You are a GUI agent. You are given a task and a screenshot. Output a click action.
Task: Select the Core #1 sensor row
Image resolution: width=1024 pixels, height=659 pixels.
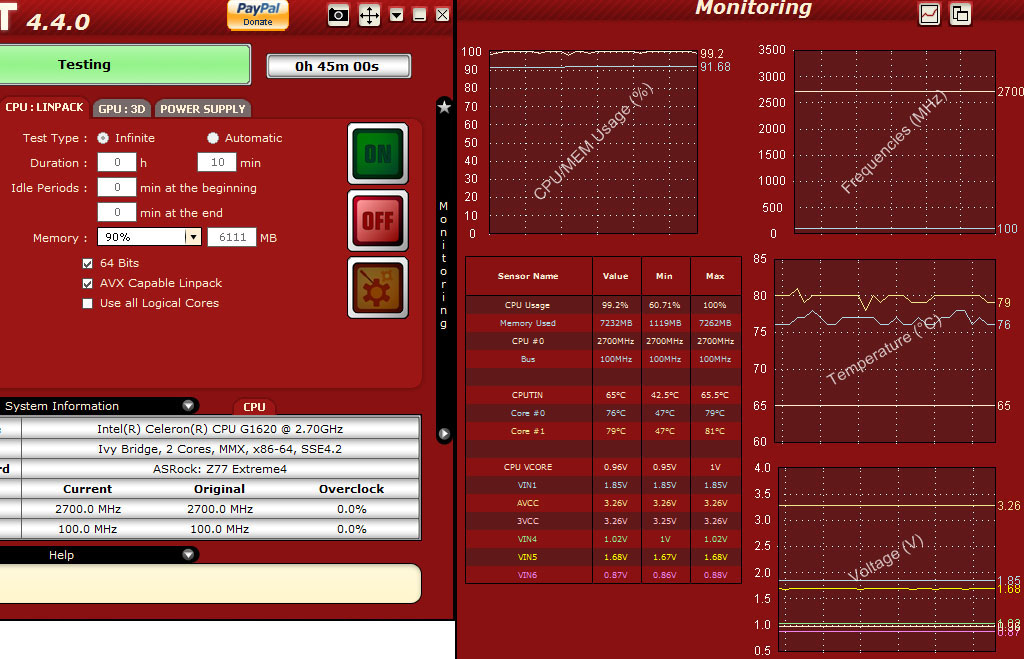[603, 431]
